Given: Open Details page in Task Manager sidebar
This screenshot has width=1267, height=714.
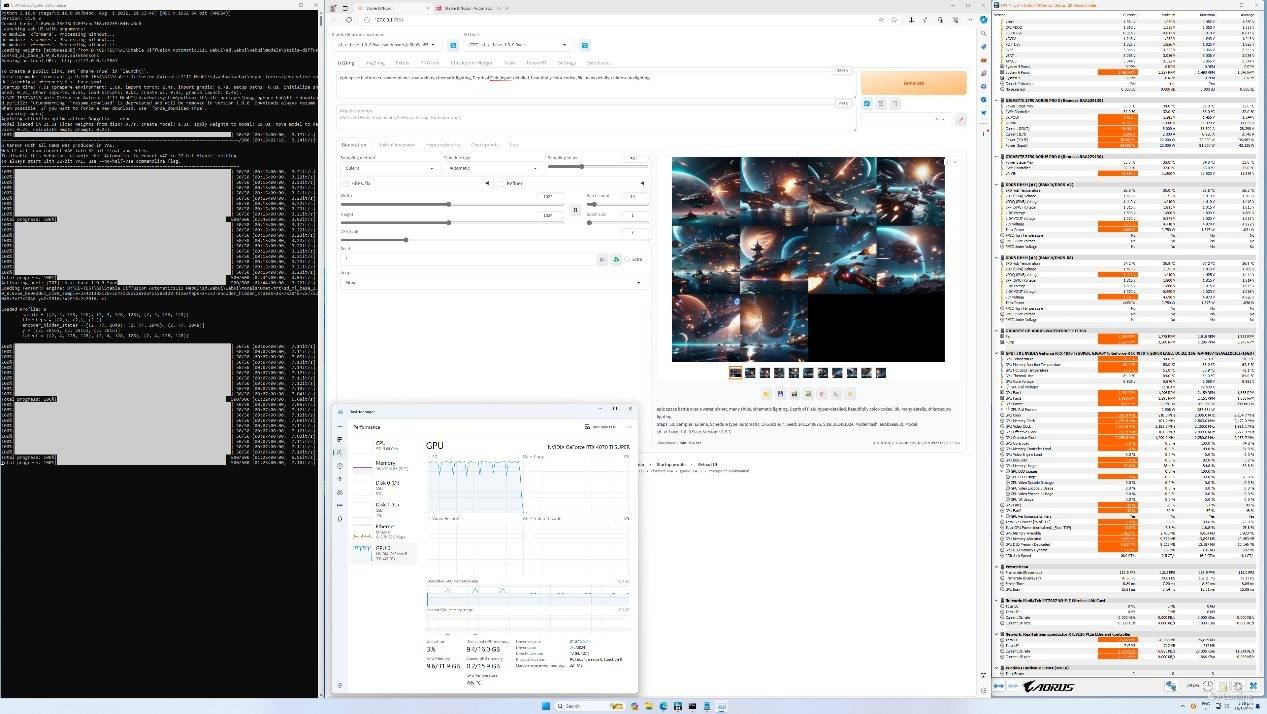Looking at the screenshot, I should [x=340, y=505].
